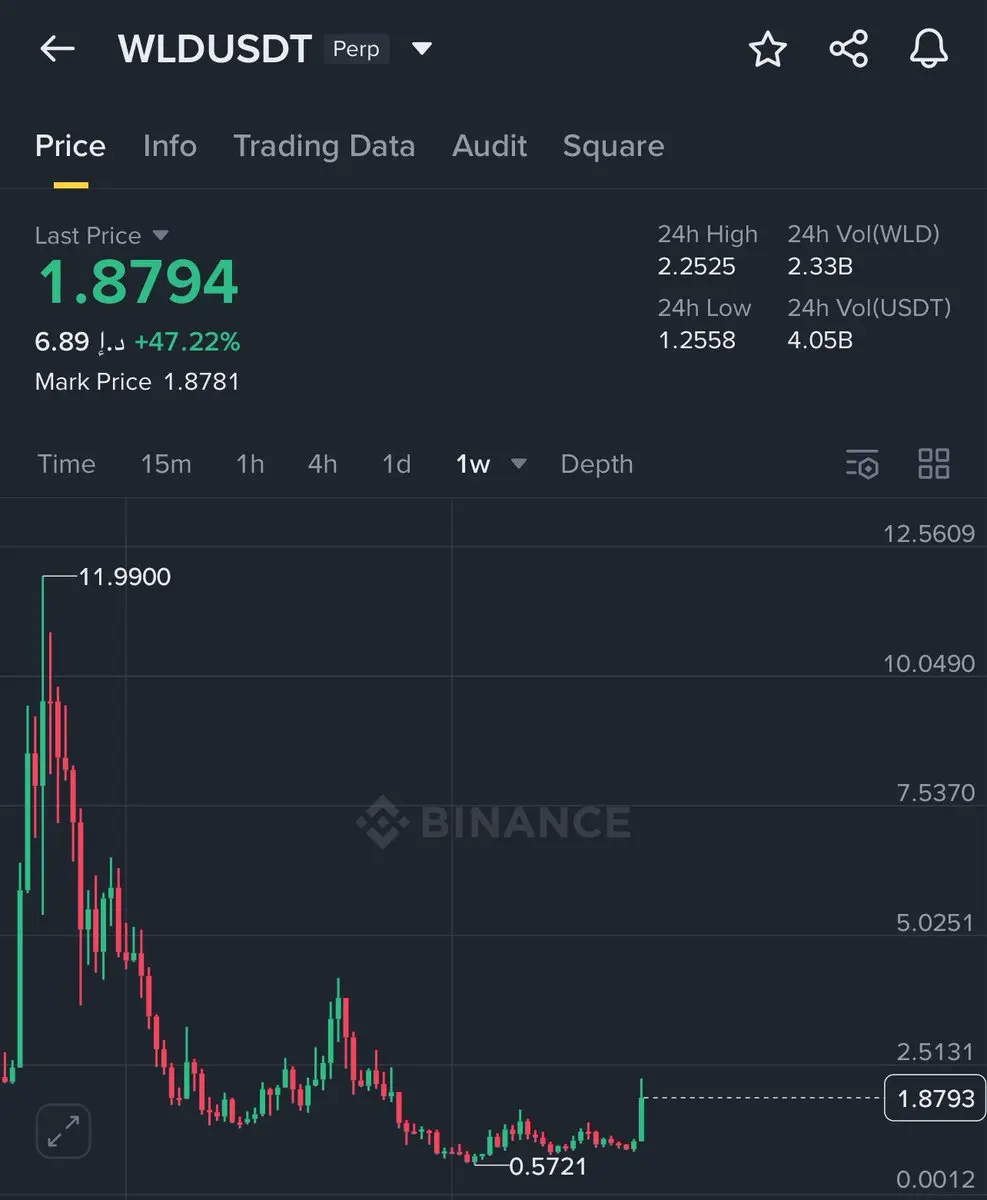This screenshot has height=1200, width=987.
Task: Expand chart to fullscreen with arrows icon
Action: tap(64, 1132)
